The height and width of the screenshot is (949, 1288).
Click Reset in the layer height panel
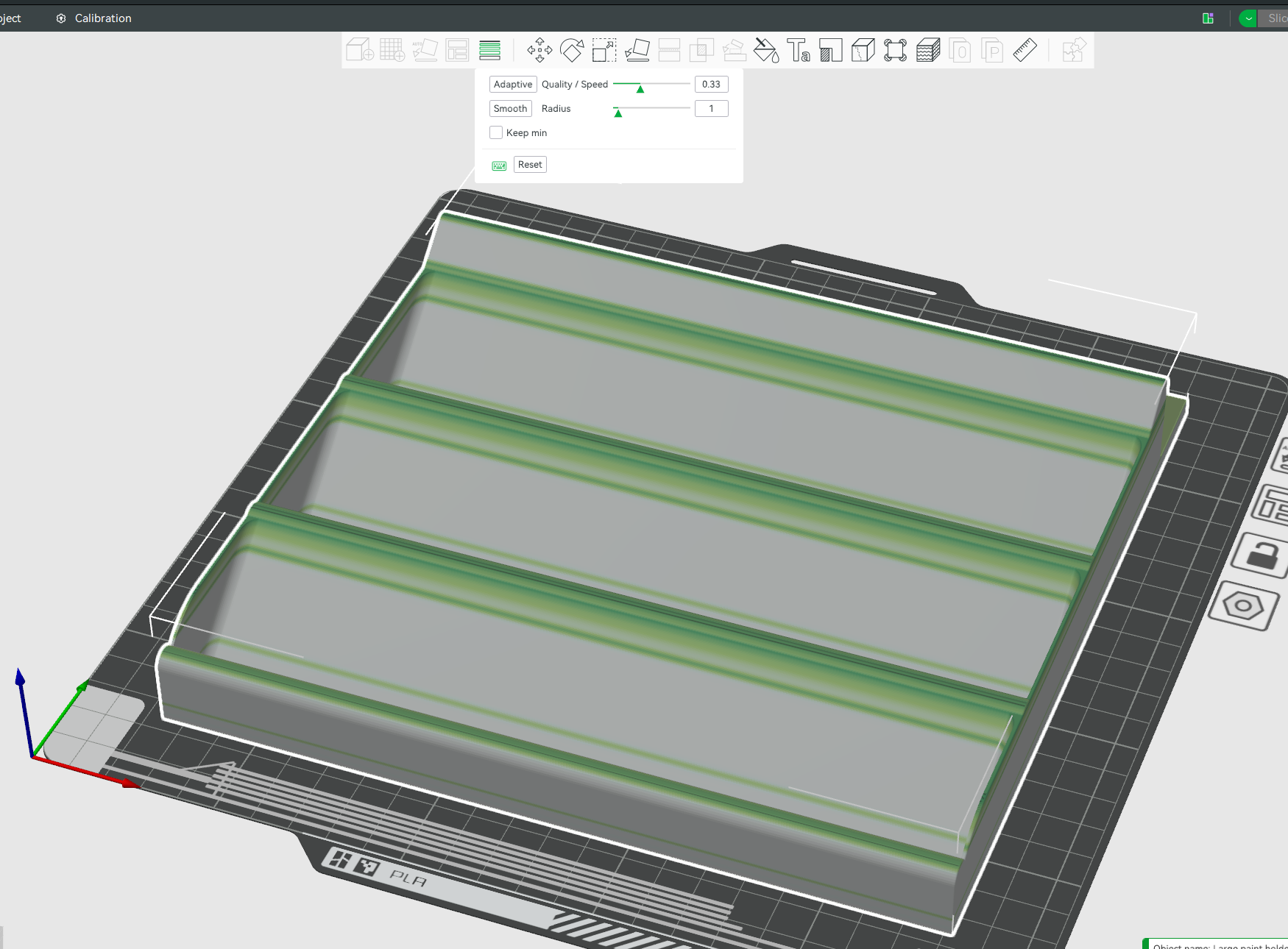530,165
